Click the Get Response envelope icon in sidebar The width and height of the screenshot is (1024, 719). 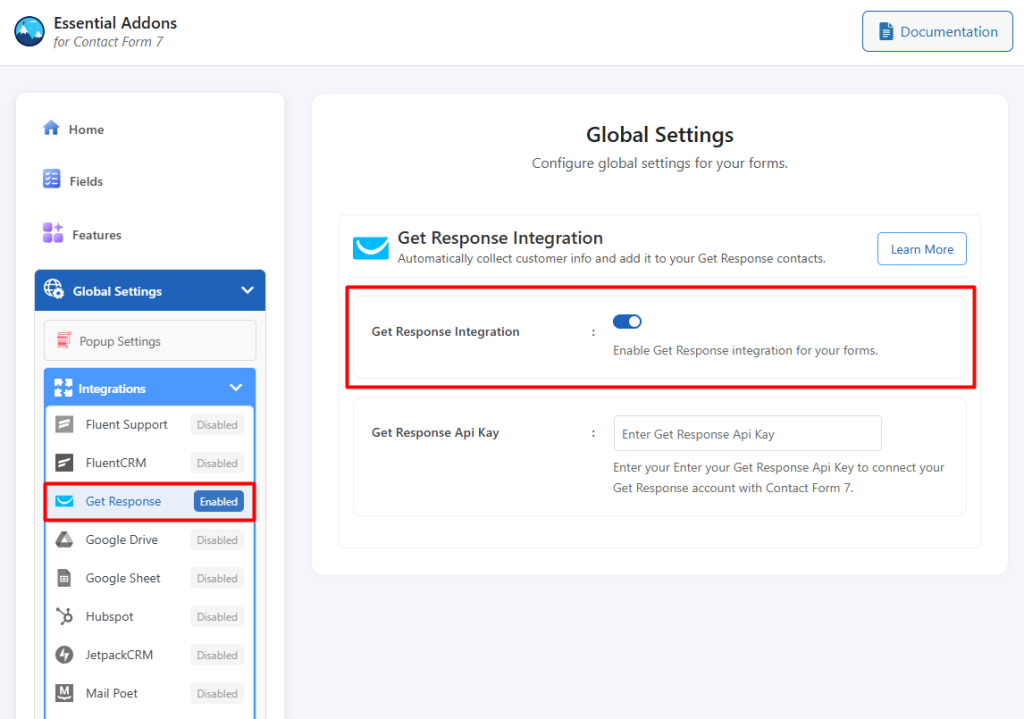[64, 501]
